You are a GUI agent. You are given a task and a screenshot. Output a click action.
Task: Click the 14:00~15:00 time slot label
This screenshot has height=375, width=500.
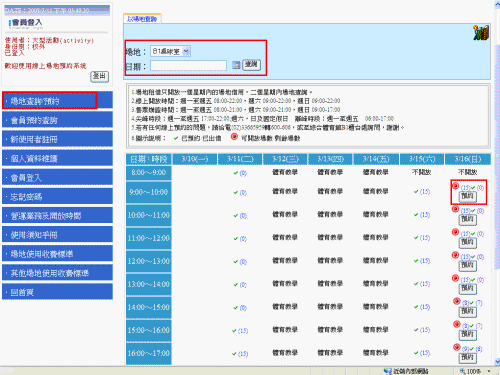(149, 307)
